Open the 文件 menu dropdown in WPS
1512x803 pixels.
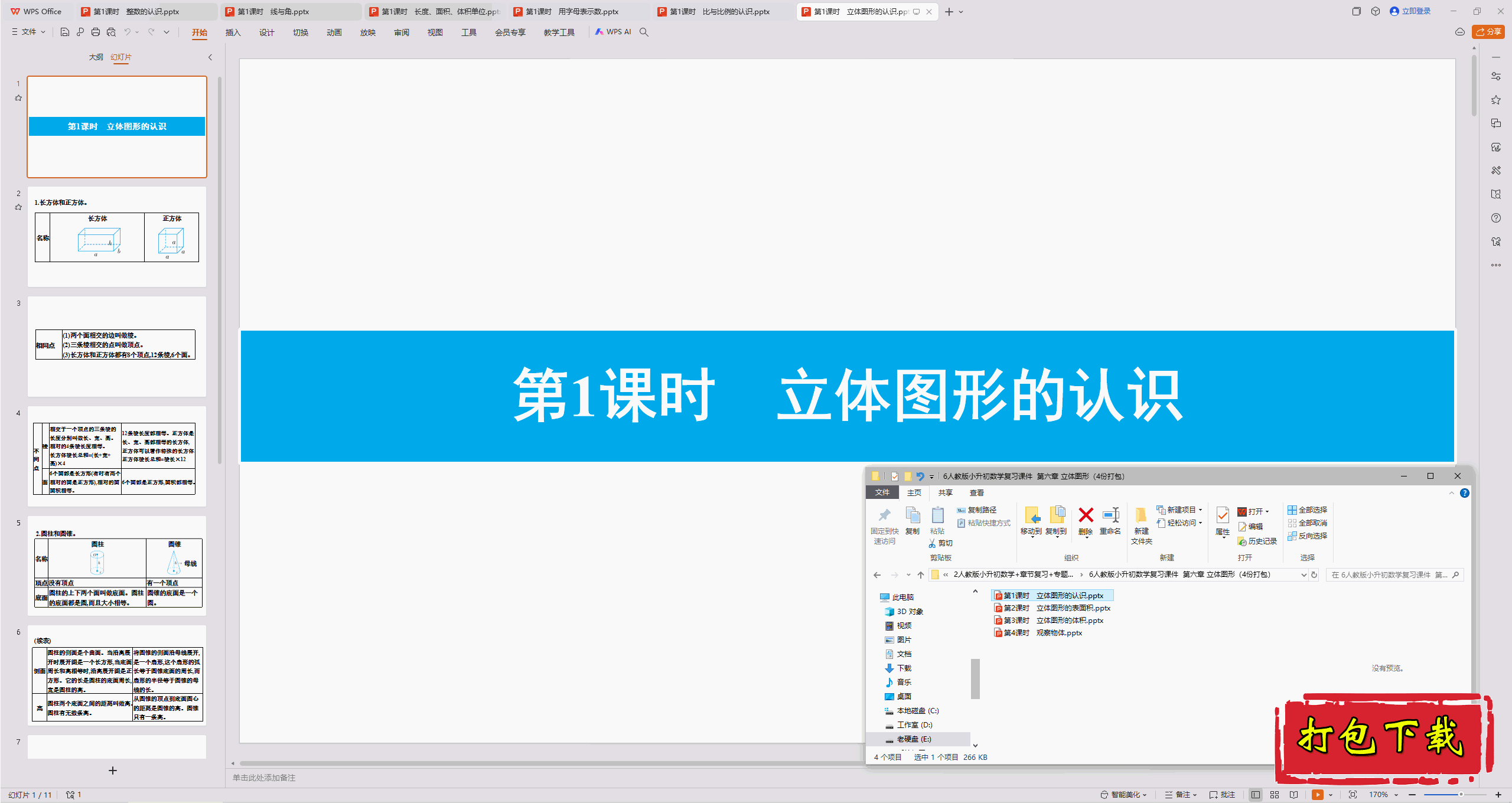coord(28,32)
